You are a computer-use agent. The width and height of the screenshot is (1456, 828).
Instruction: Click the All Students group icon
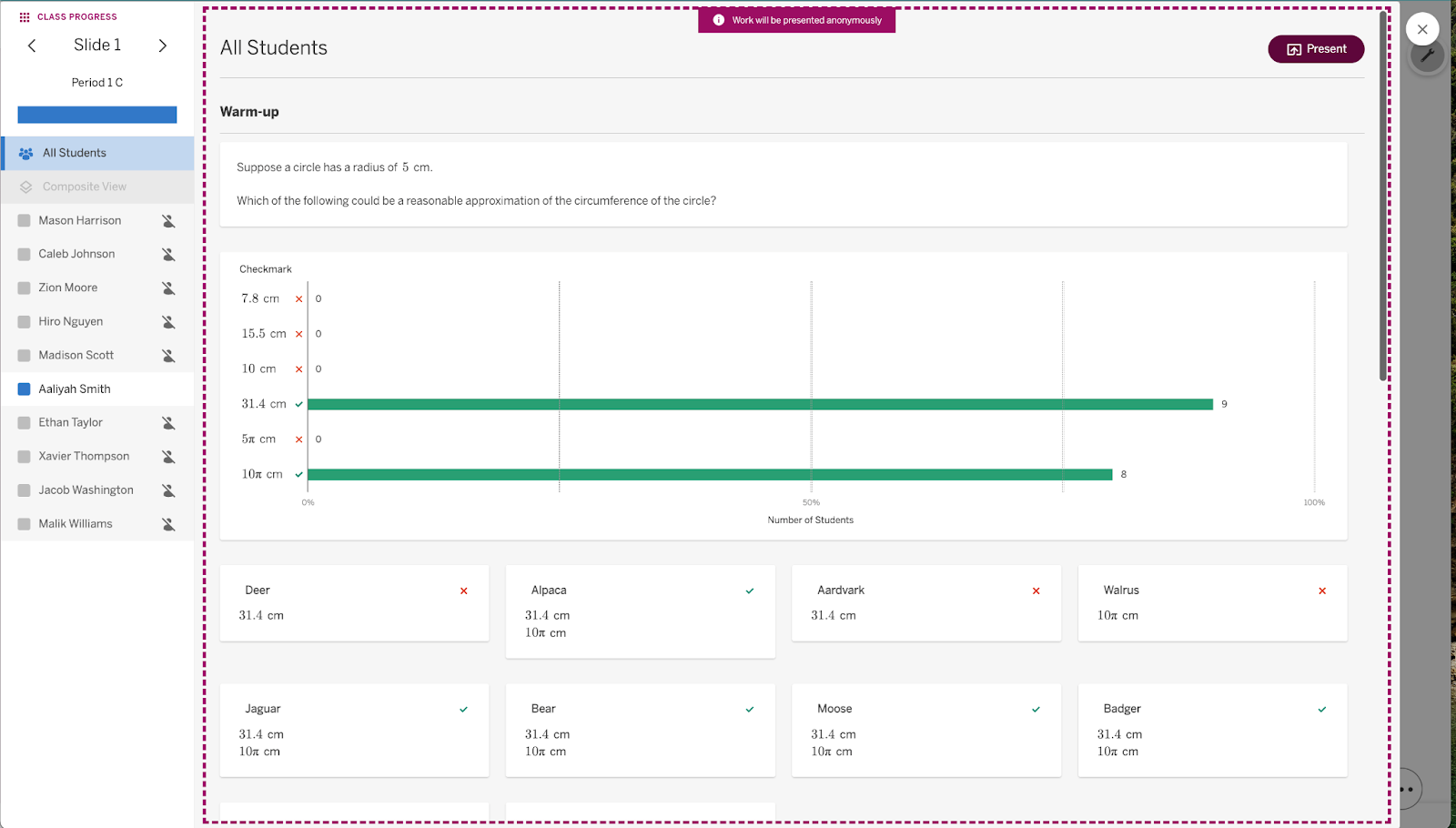pos(25,154)
